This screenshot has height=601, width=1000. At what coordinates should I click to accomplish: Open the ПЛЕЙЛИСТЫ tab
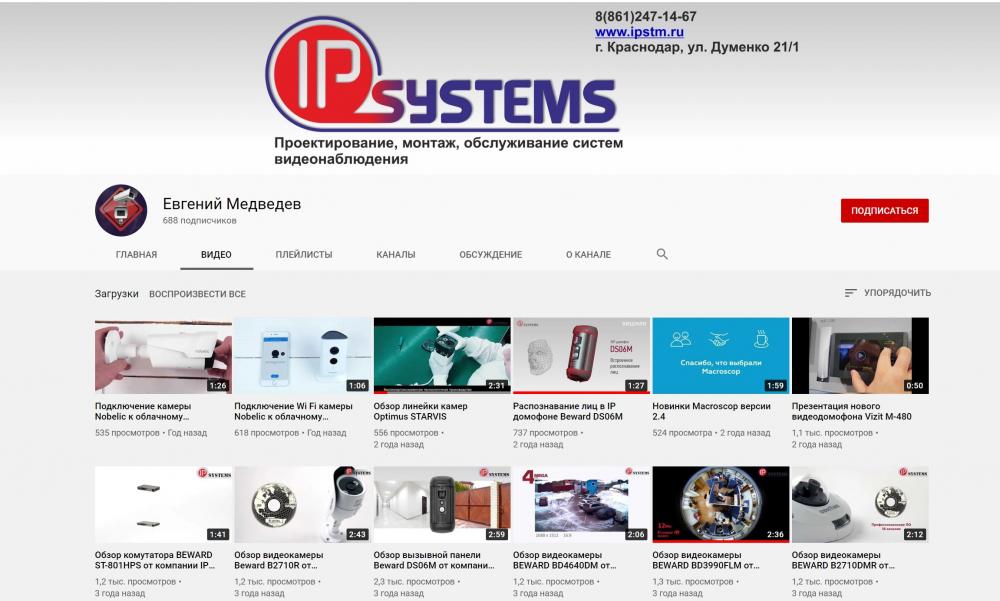(304, 255)
